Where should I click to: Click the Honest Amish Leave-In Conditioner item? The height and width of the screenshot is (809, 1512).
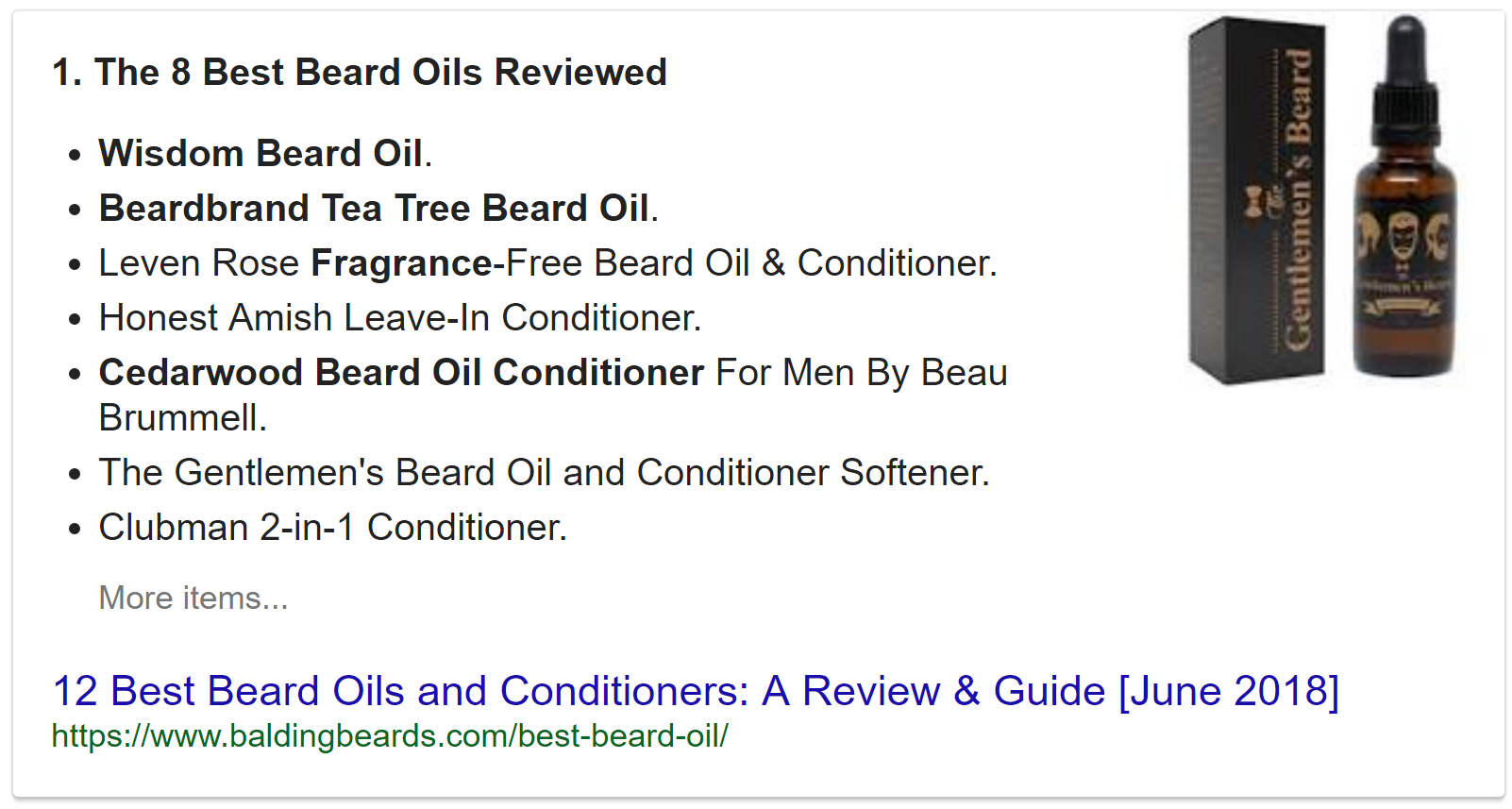[400, 317]
